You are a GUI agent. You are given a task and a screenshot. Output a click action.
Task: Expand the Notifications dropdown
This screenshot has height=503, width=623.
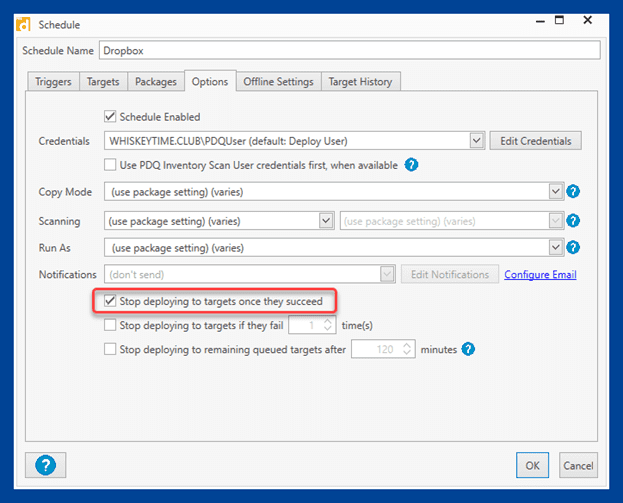coord(387,274)
